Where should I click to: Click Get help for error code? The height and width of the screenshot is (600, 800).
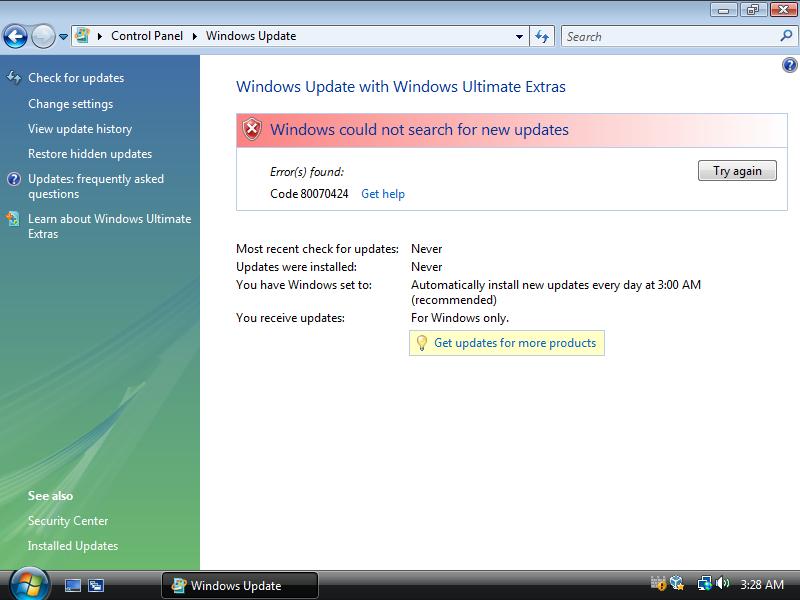[383, 194]
